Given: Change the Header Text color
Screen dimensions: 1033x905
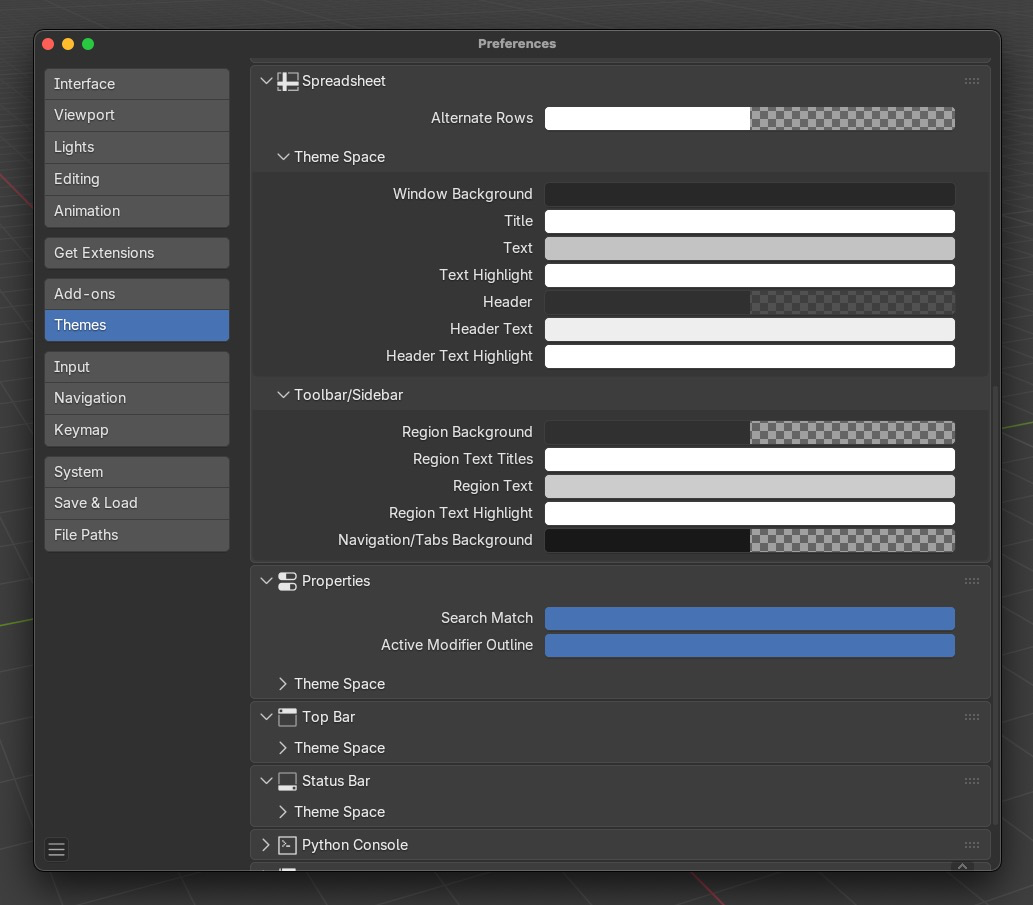Looking at the screenshot, I should pyautogui.click(x=750, y=329).
